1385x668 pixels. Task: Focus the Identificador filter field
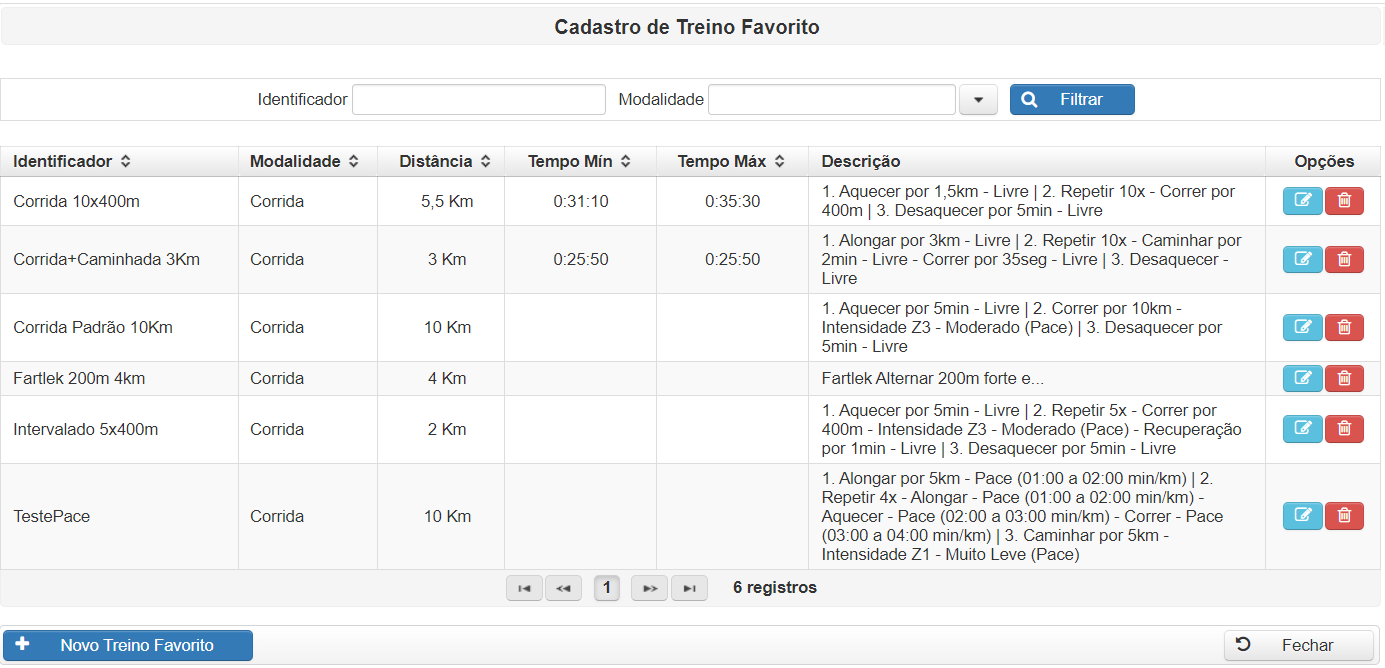click(478, 100)
